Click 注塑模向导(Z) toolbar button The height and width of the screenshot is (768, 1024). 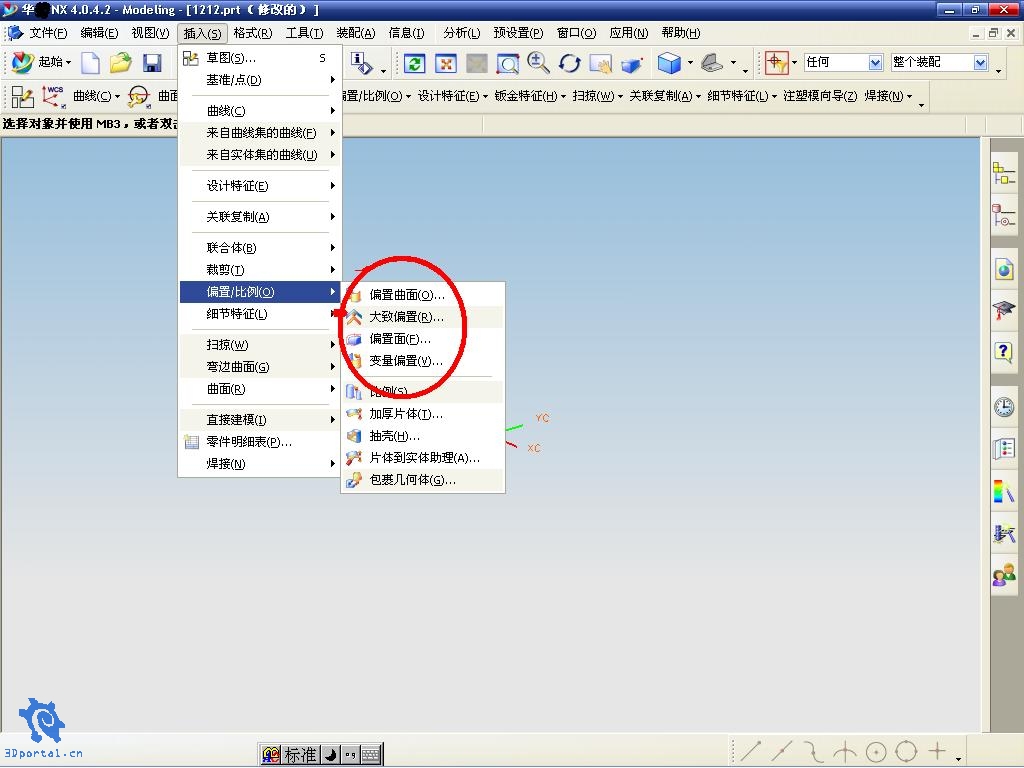[x=820, y=96]
